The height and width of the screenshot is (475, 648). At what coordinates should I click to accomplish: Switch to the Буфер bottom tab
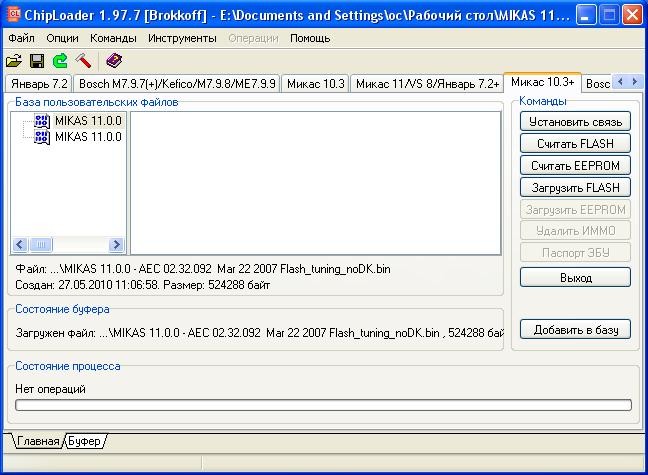[x=85, y=441]
